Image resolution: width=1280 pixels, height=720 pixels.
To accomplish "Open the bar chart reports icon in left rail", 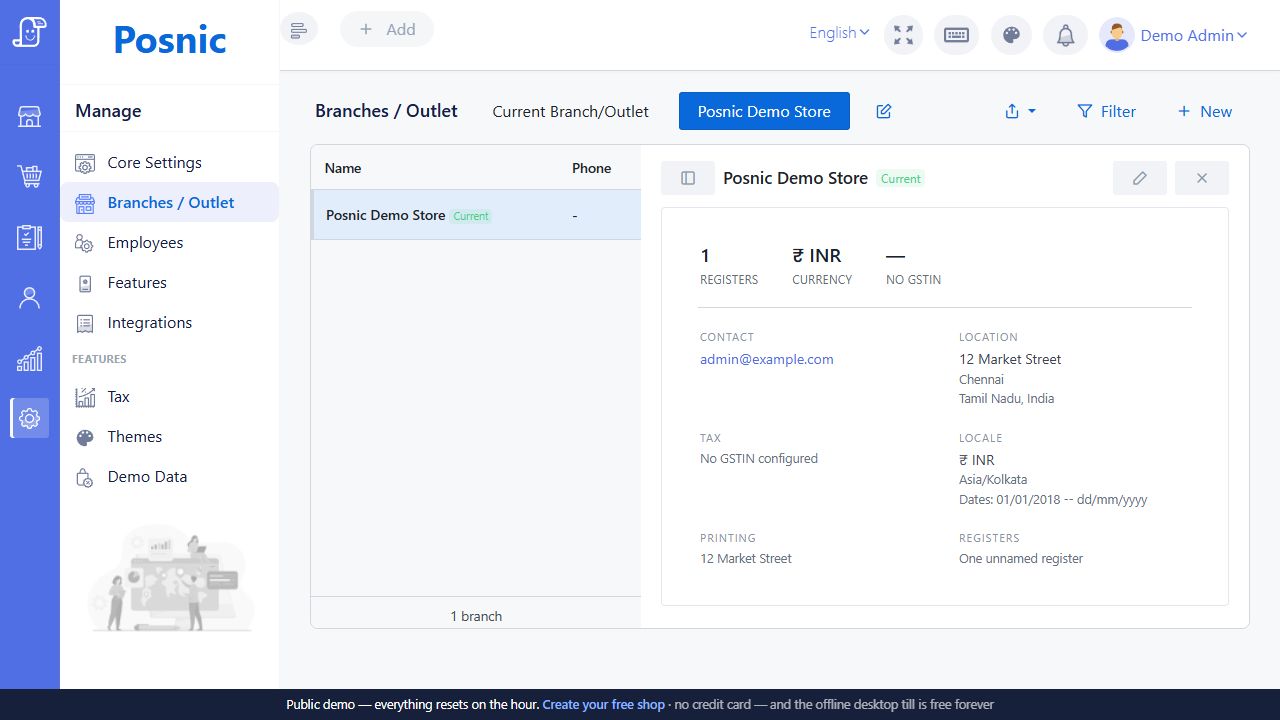I will tap(30, 358).
